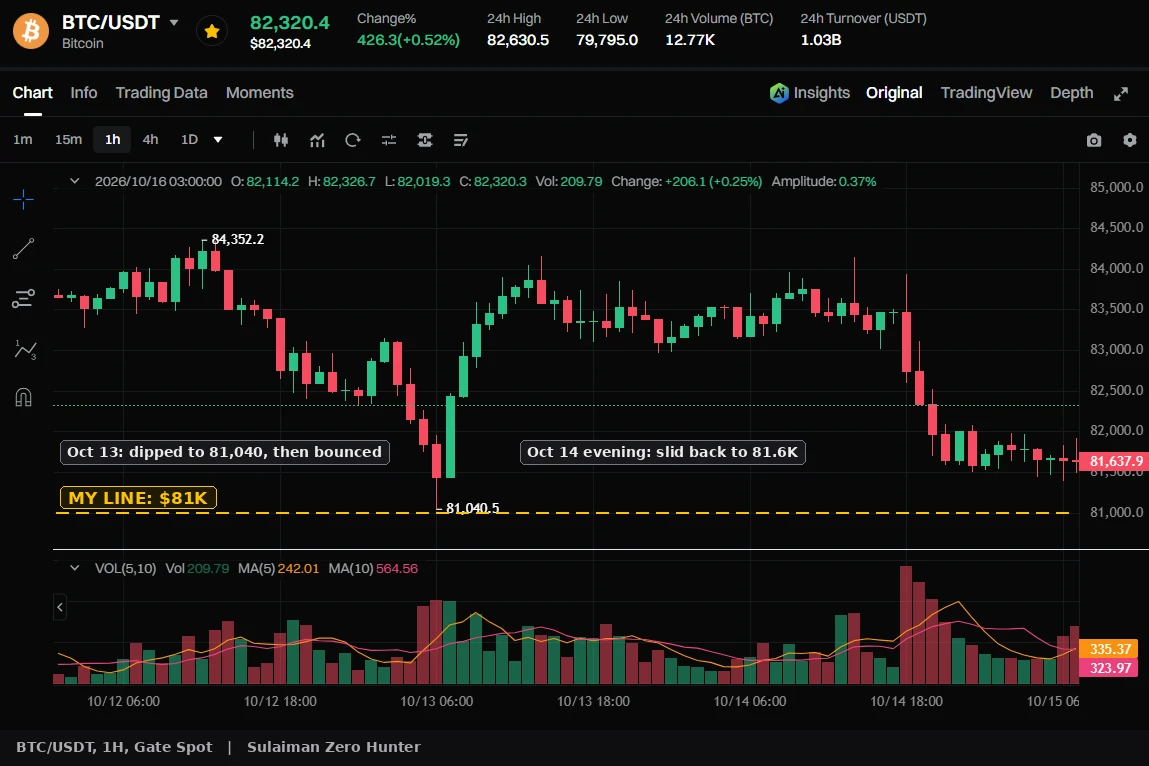Open the candlestick chart type icon

(281, 140)
